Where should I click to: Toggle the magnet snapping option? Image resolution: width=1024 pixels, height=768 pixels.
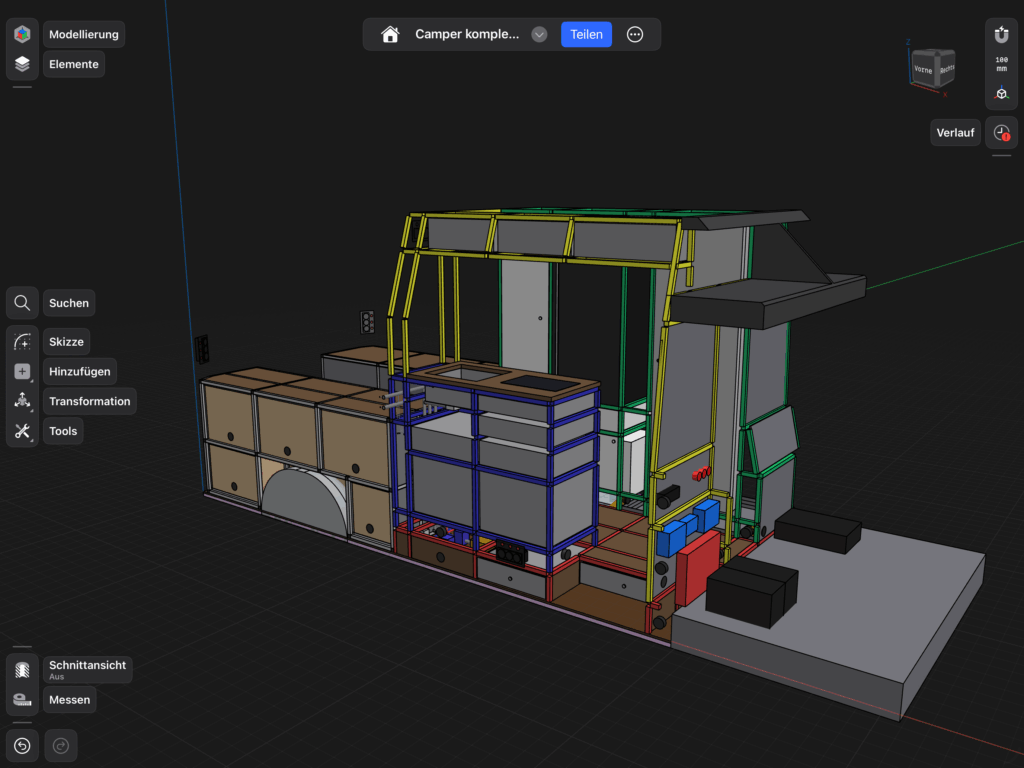coord(1001,34)
